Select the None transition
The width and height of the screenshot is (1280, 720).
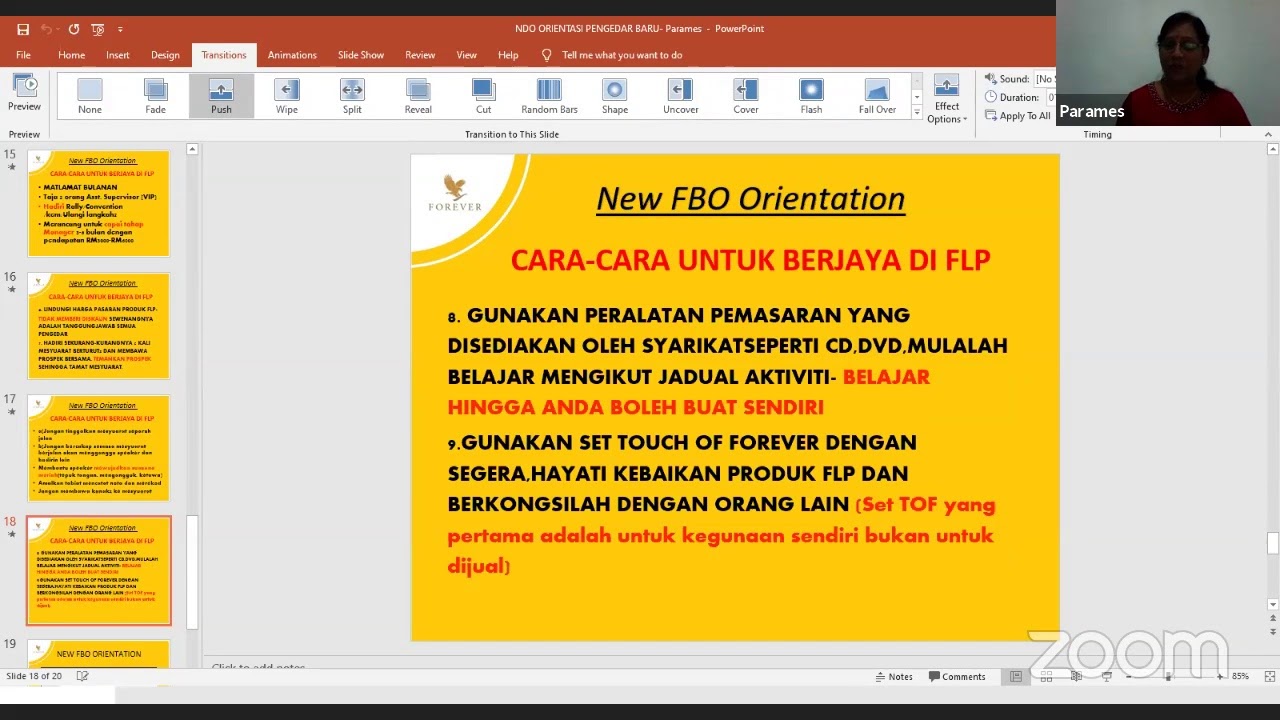tap(90, 97)
